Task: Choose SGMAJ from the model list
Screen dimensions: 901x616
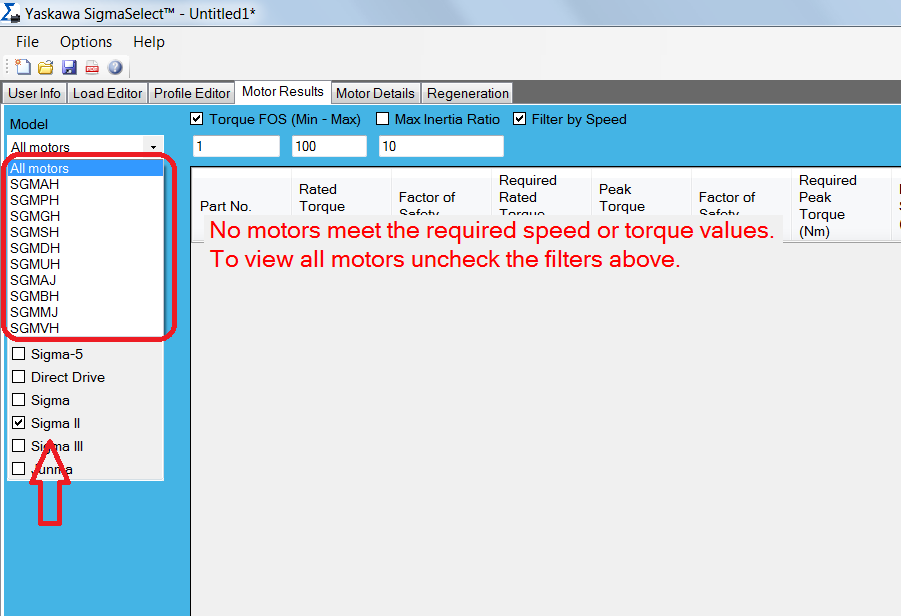Action: tap(86, 280)
